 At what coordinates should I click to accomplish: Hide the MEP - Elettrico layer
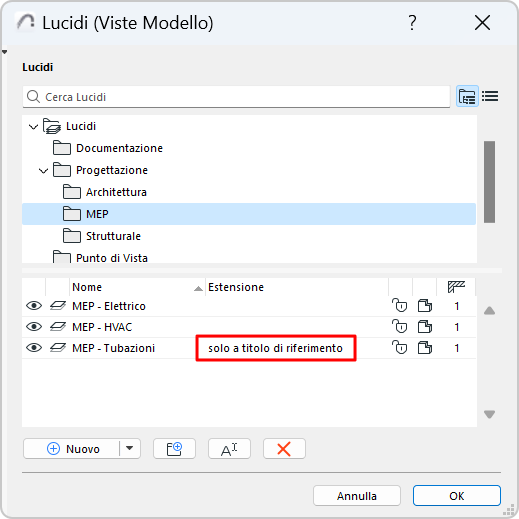tap(34, 306)
